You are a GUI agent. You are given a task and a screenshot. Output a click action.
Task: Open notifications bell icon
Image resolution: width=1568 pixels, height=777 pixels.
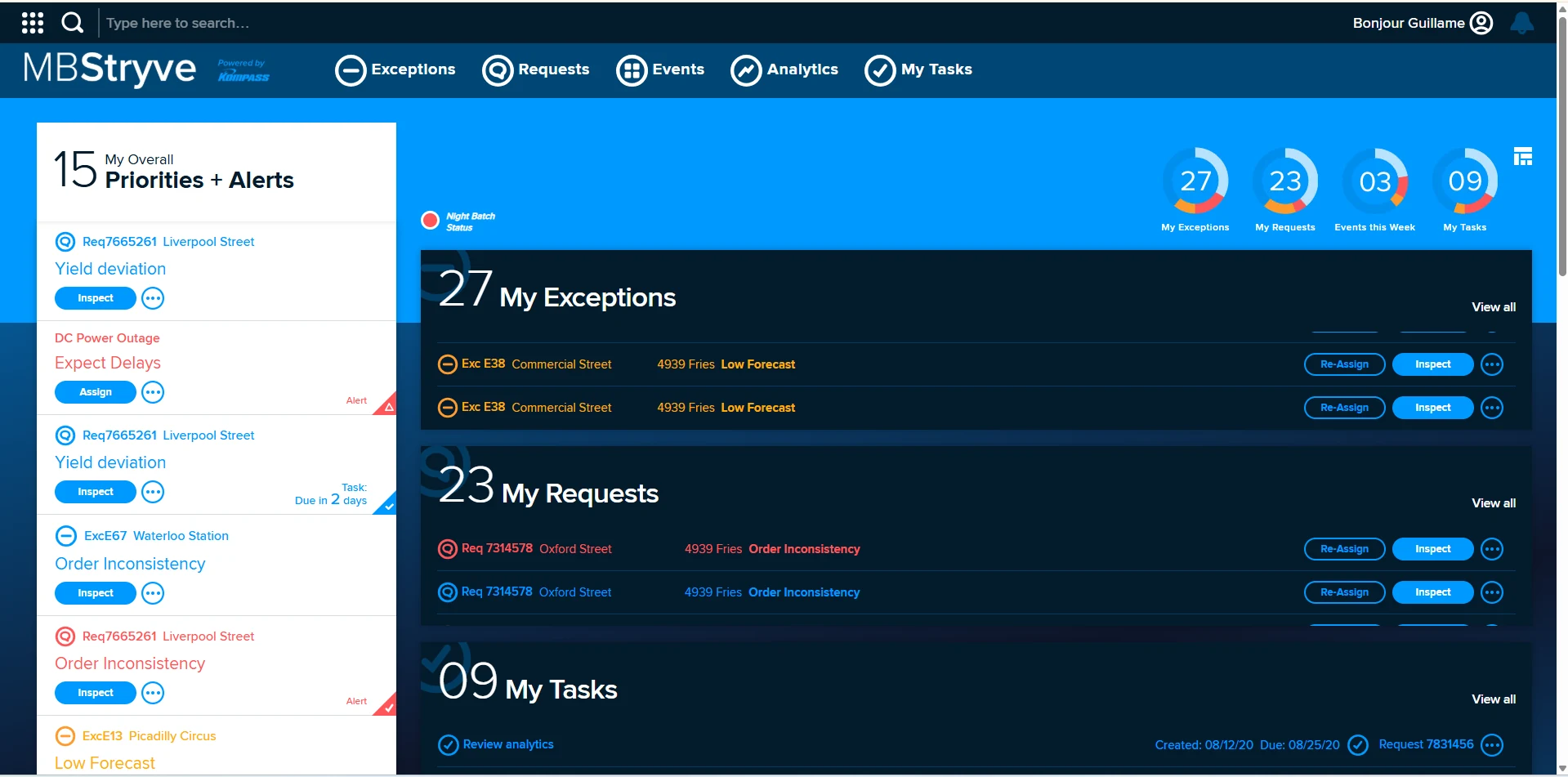[x=1521, y=23]
